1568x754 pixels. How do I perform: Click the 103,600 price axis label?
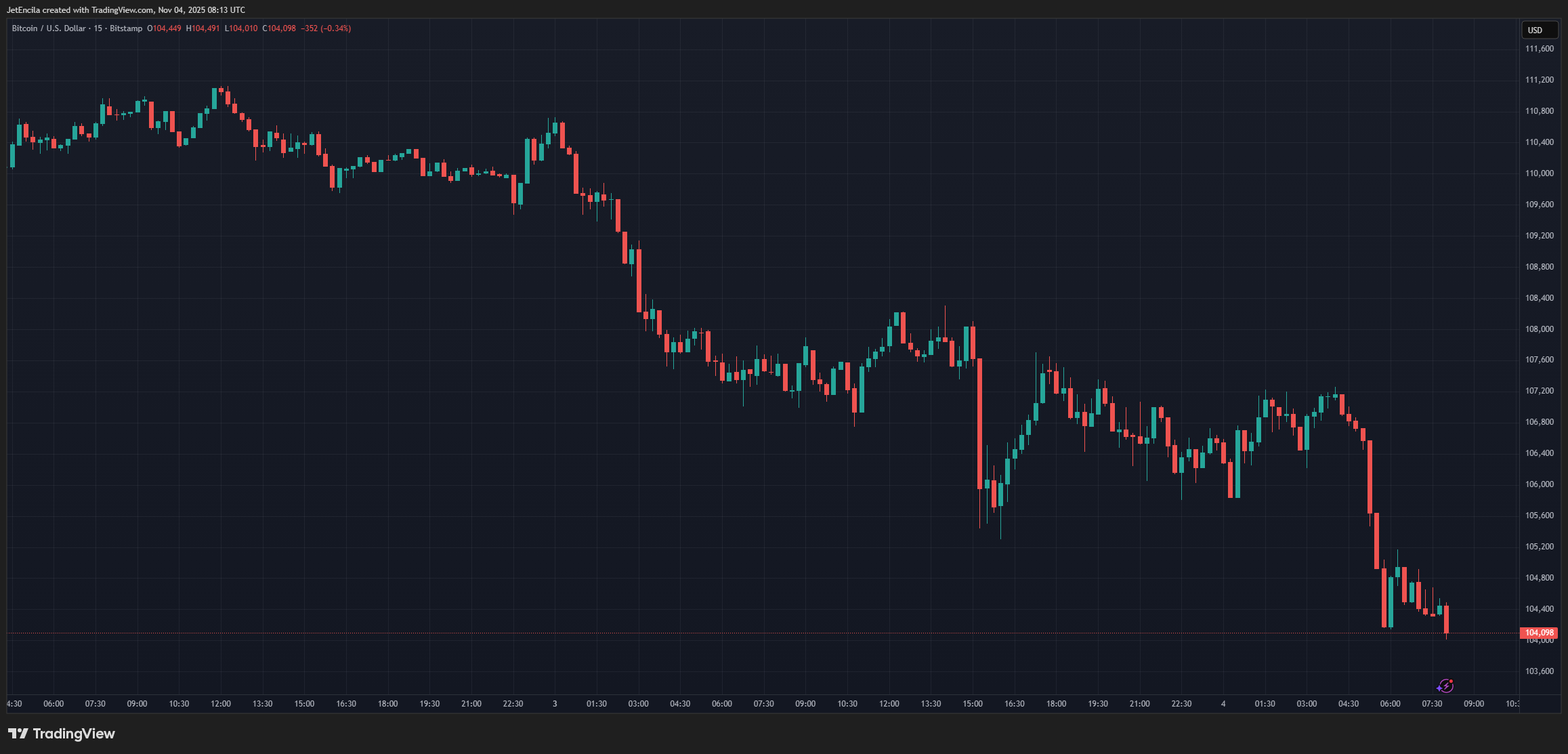1539,671
